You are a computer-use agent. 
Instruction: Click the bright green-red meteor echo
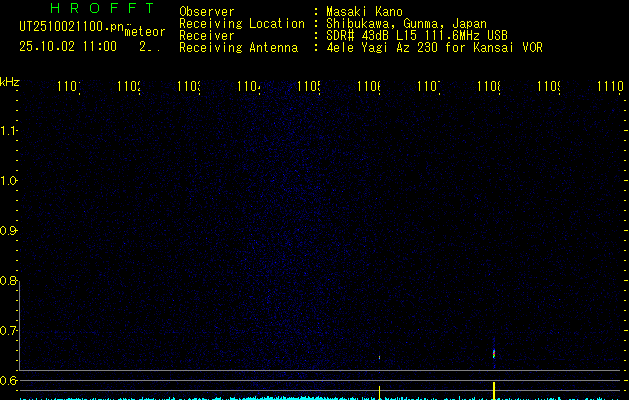[494, 351]
